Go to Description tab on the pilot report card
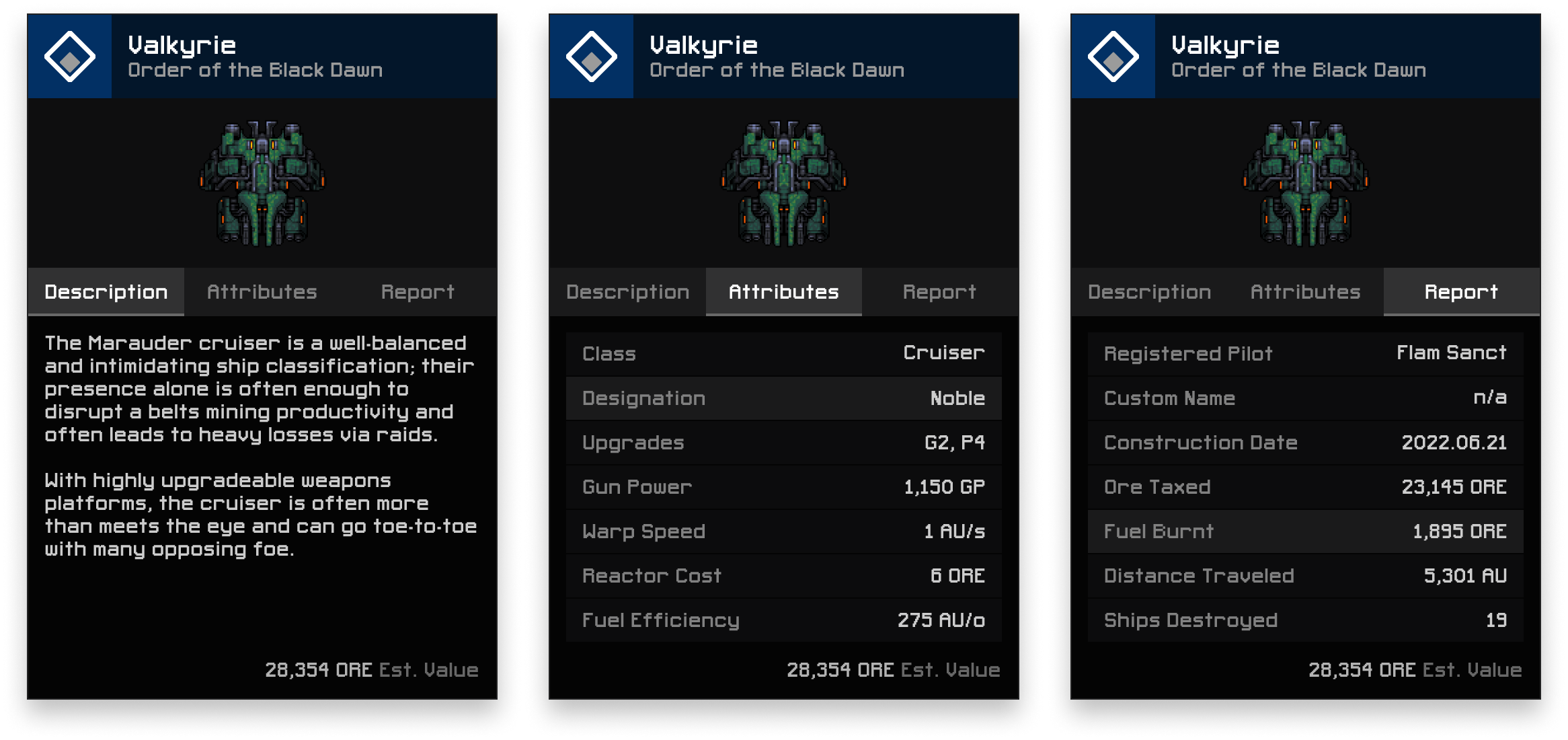Screen dimensions: 1568x740 [1150, 292]
